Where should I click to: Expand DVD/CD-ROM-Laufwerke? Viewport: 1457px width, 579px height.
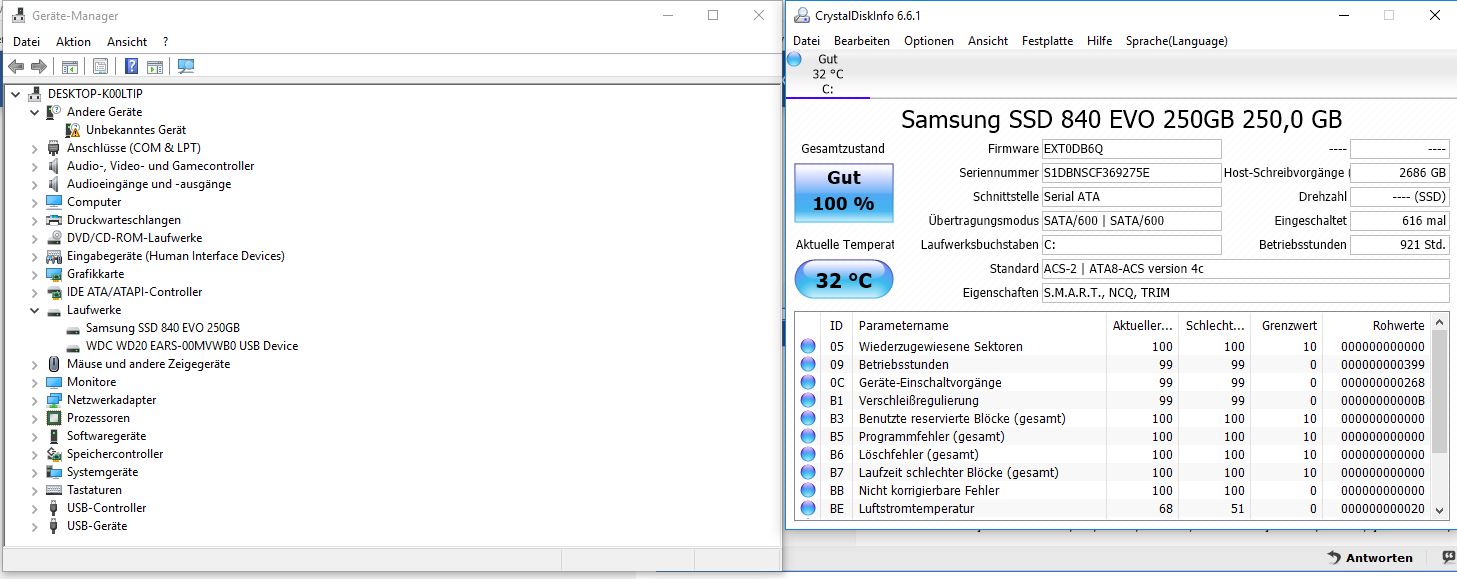point(34,238)
